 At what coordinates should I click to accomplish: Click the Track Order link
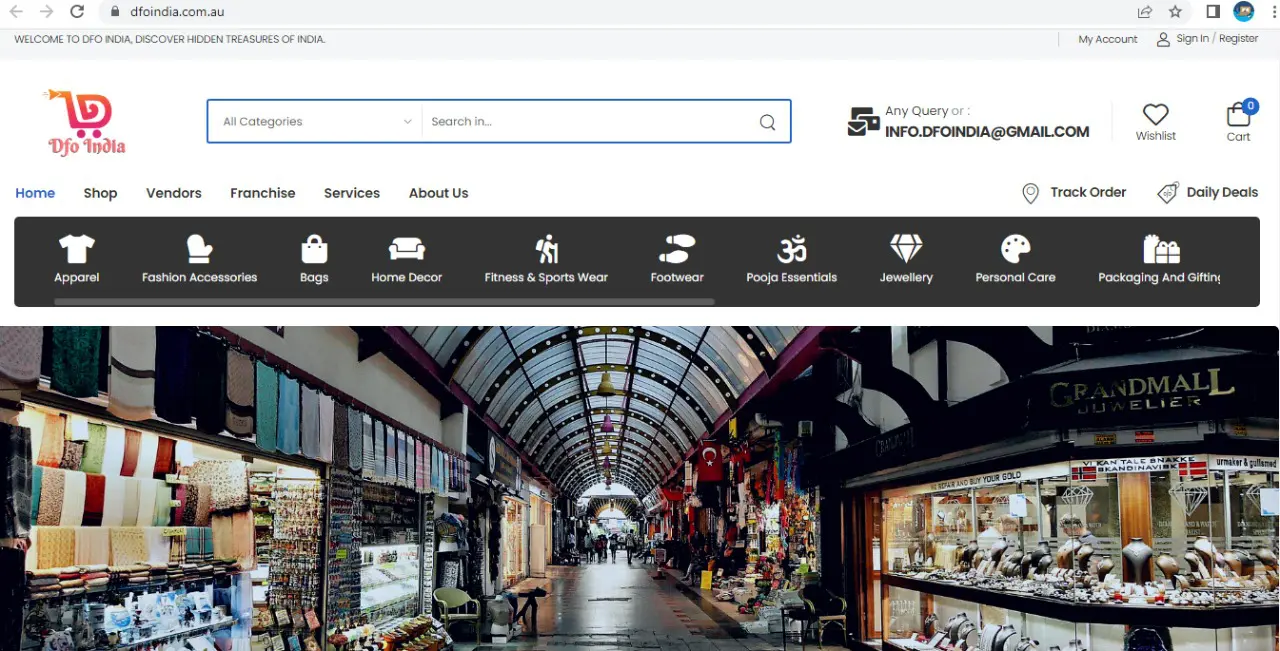pos(1087,192)
